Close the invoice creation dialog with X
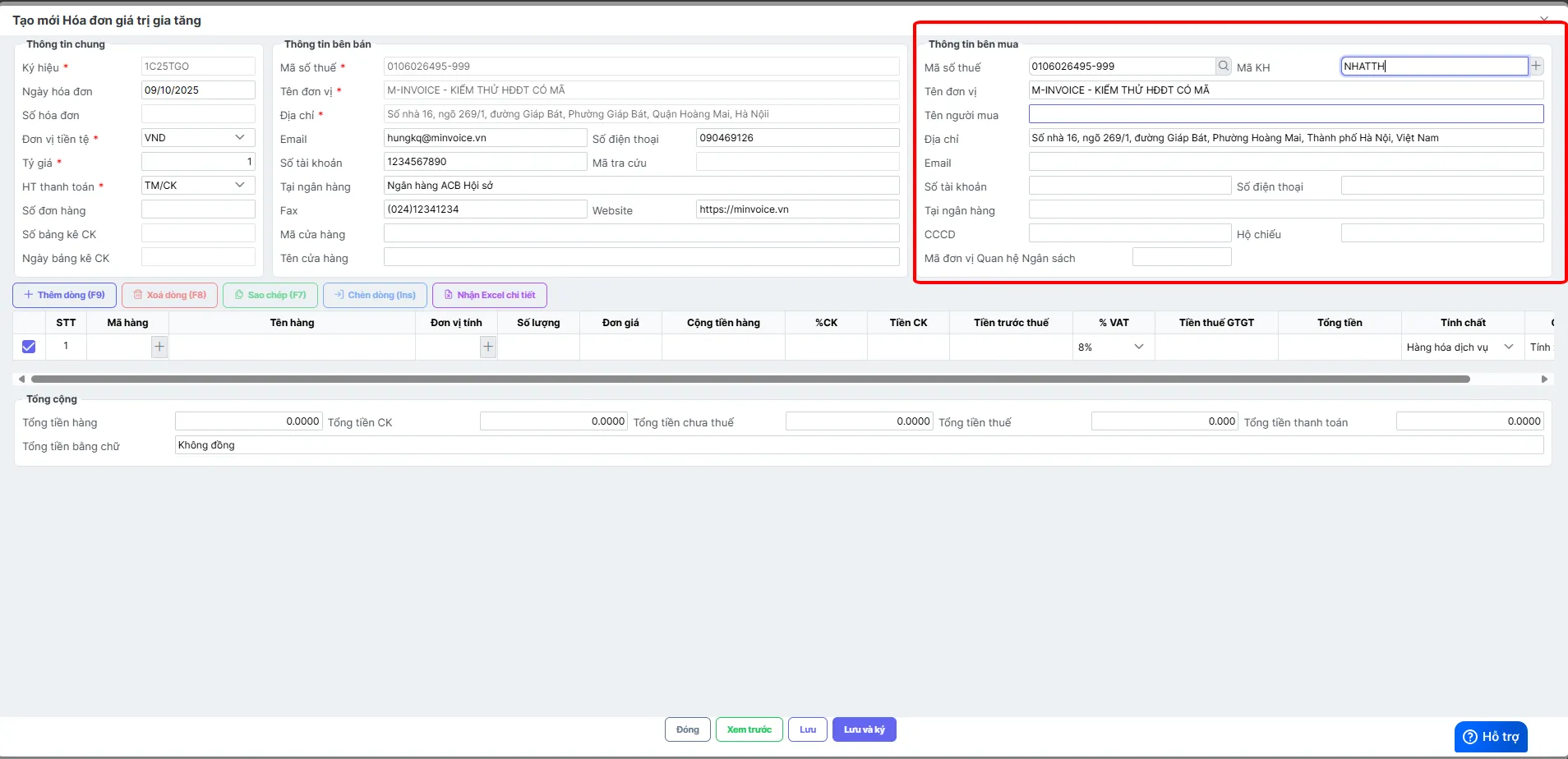The height and width of the screenshot is (759, 1568). coord(1544,19)
